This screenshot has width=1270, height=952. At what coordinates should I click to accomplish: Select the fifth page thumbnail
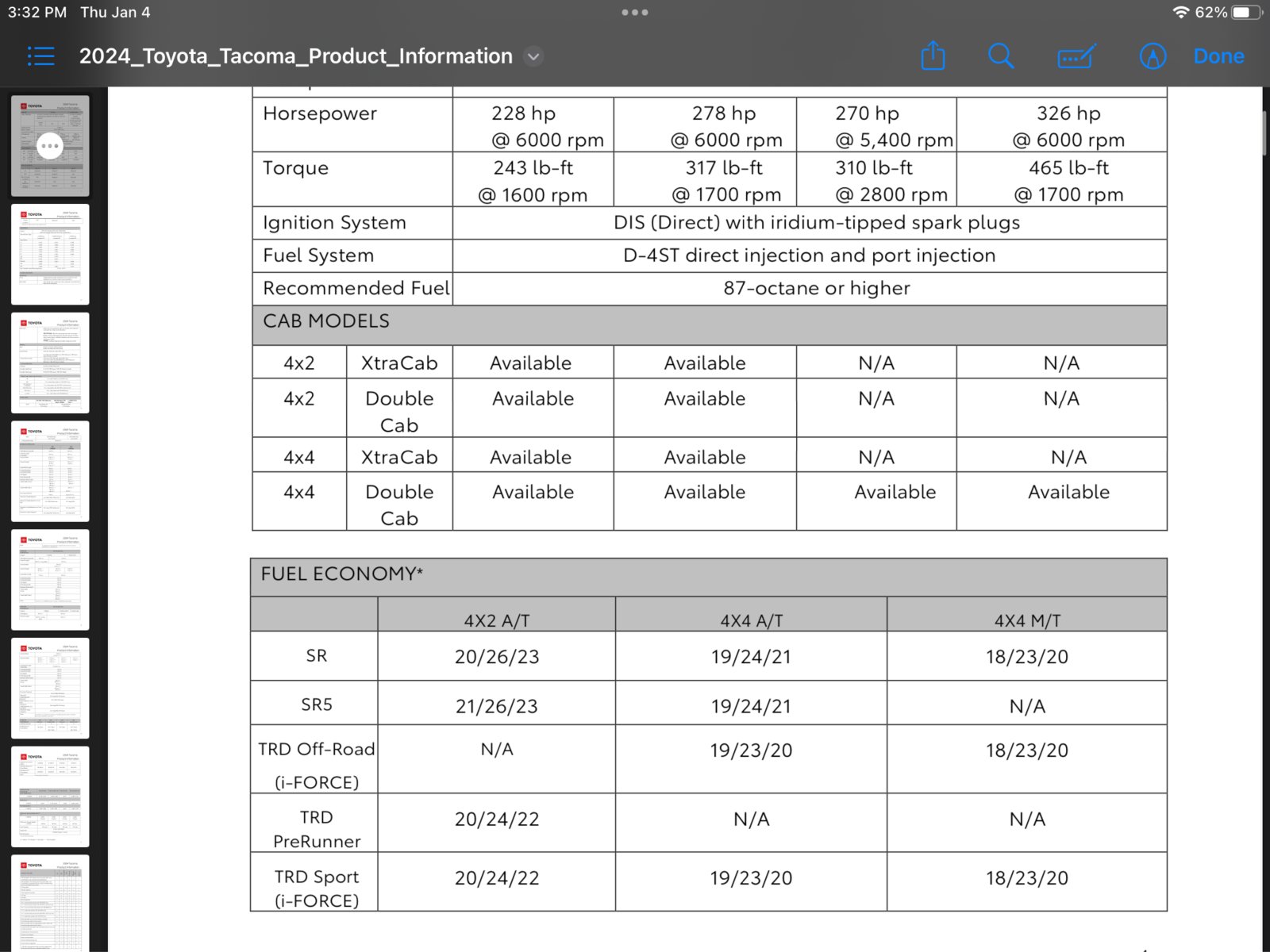tap(50, 580)
